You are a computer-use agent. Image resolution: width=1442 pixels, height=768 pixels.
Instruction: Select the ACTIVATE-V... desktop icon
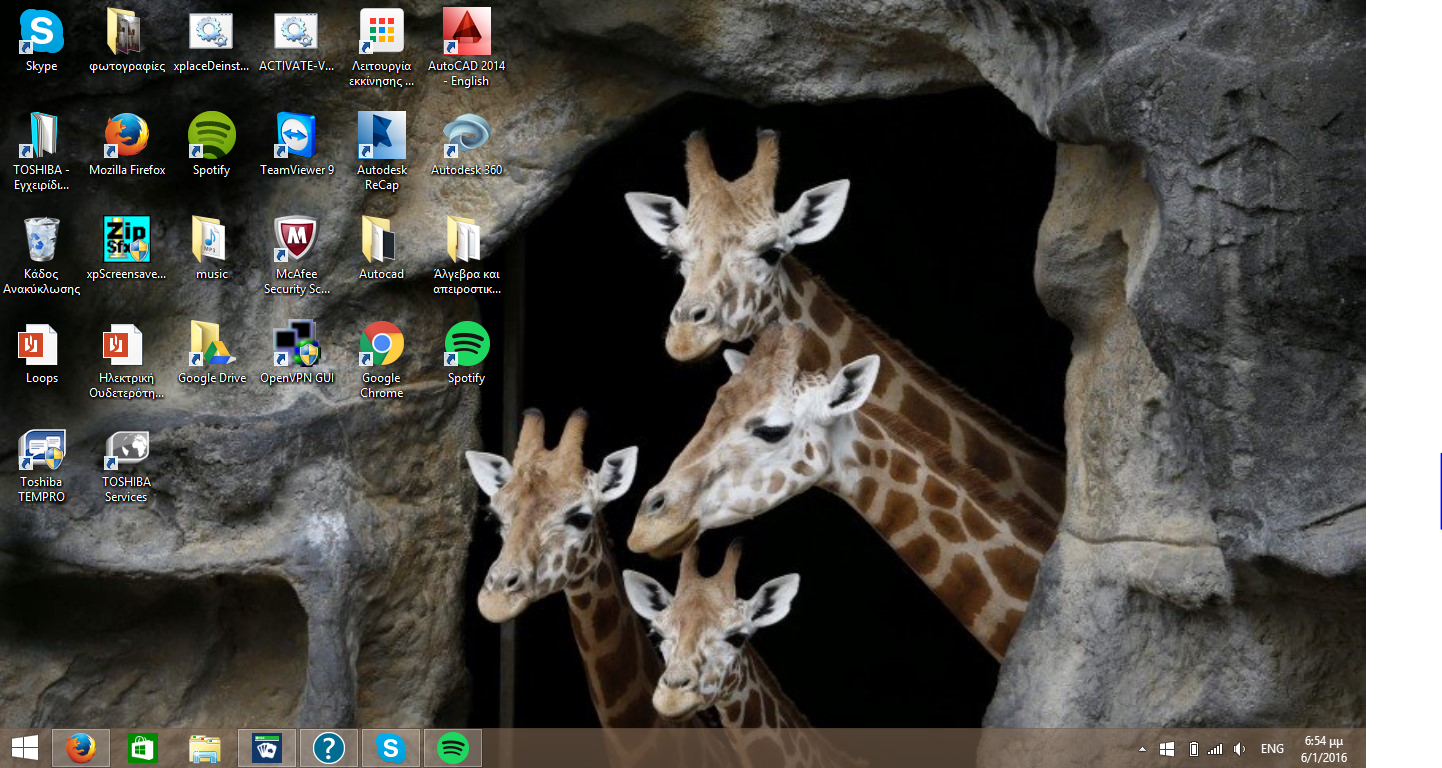[297, 42]
